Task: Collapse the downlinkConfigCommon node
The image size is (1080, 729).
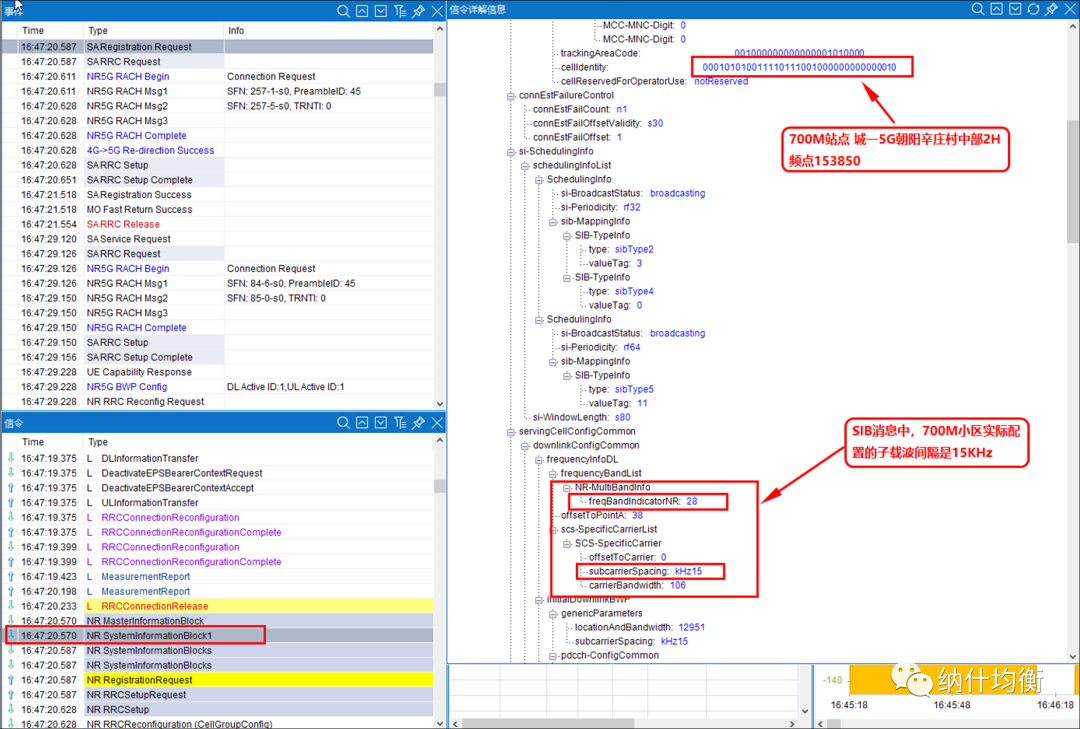Action: click(x=525, y=446)
